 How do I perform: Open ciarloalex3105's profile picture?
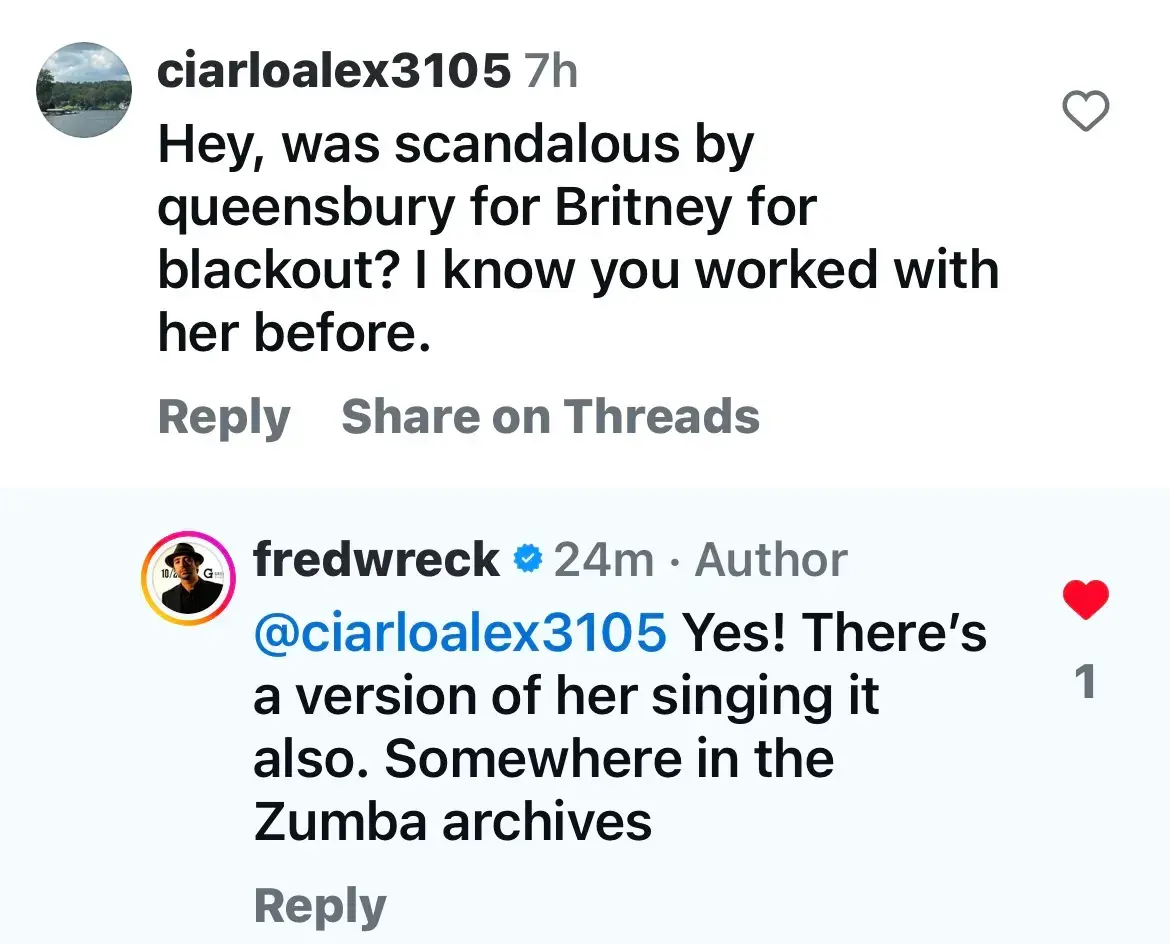84,91
